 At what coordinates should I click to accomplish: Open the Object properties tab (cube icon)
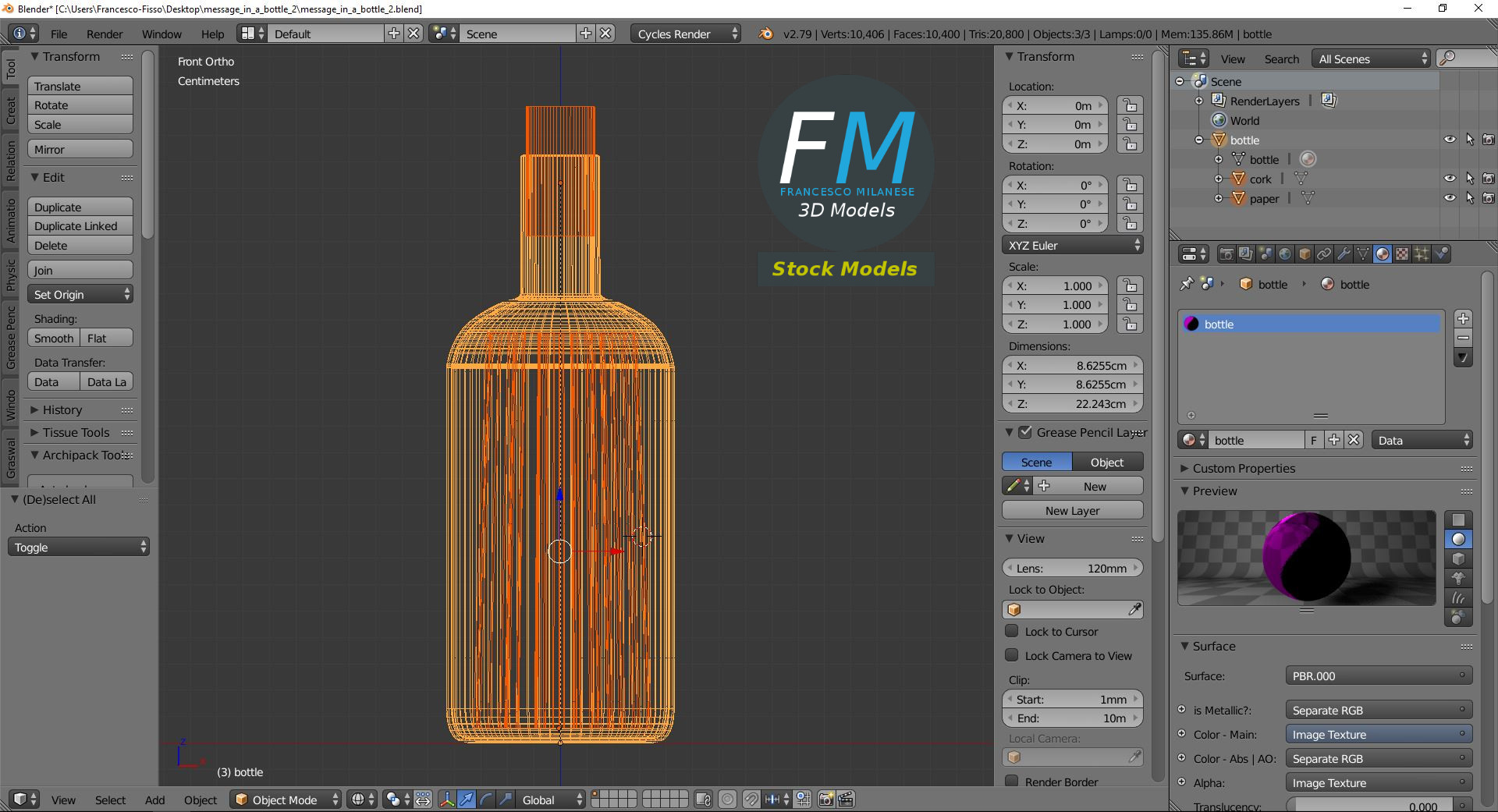[1305, 254]
